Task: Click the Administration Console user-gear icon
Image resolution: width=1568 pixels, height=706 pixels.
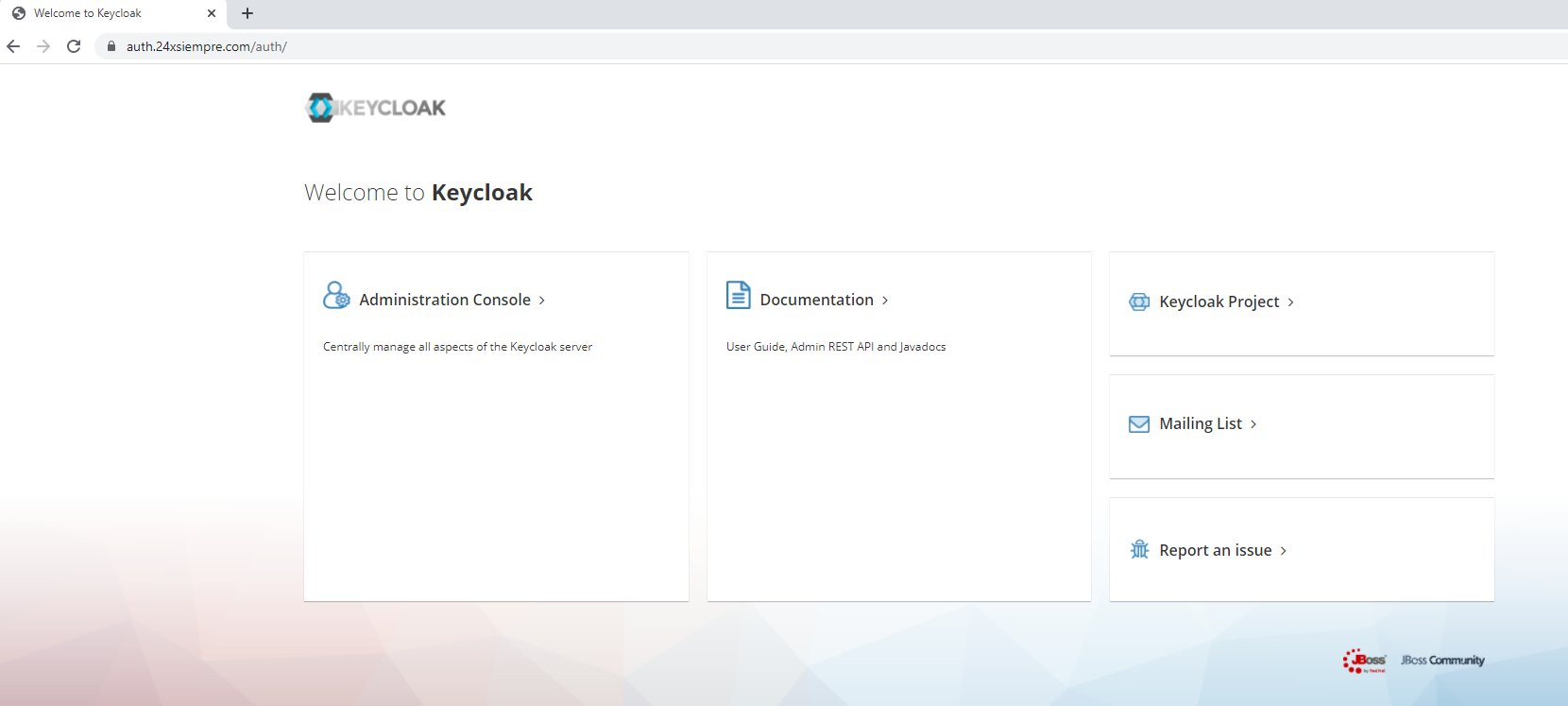Action: [x=336, y=295]
